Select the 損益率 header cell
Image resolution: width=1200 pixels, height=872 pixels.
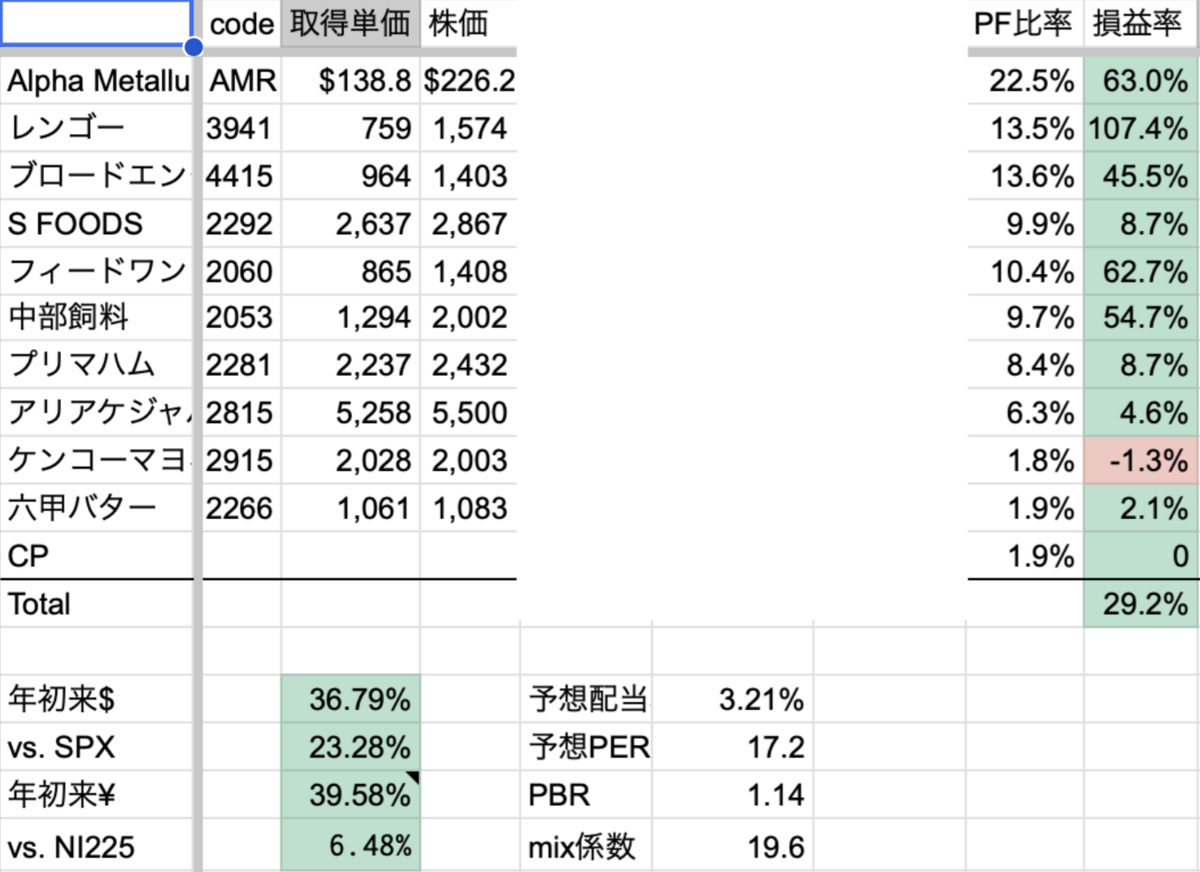click(1141, 24)
